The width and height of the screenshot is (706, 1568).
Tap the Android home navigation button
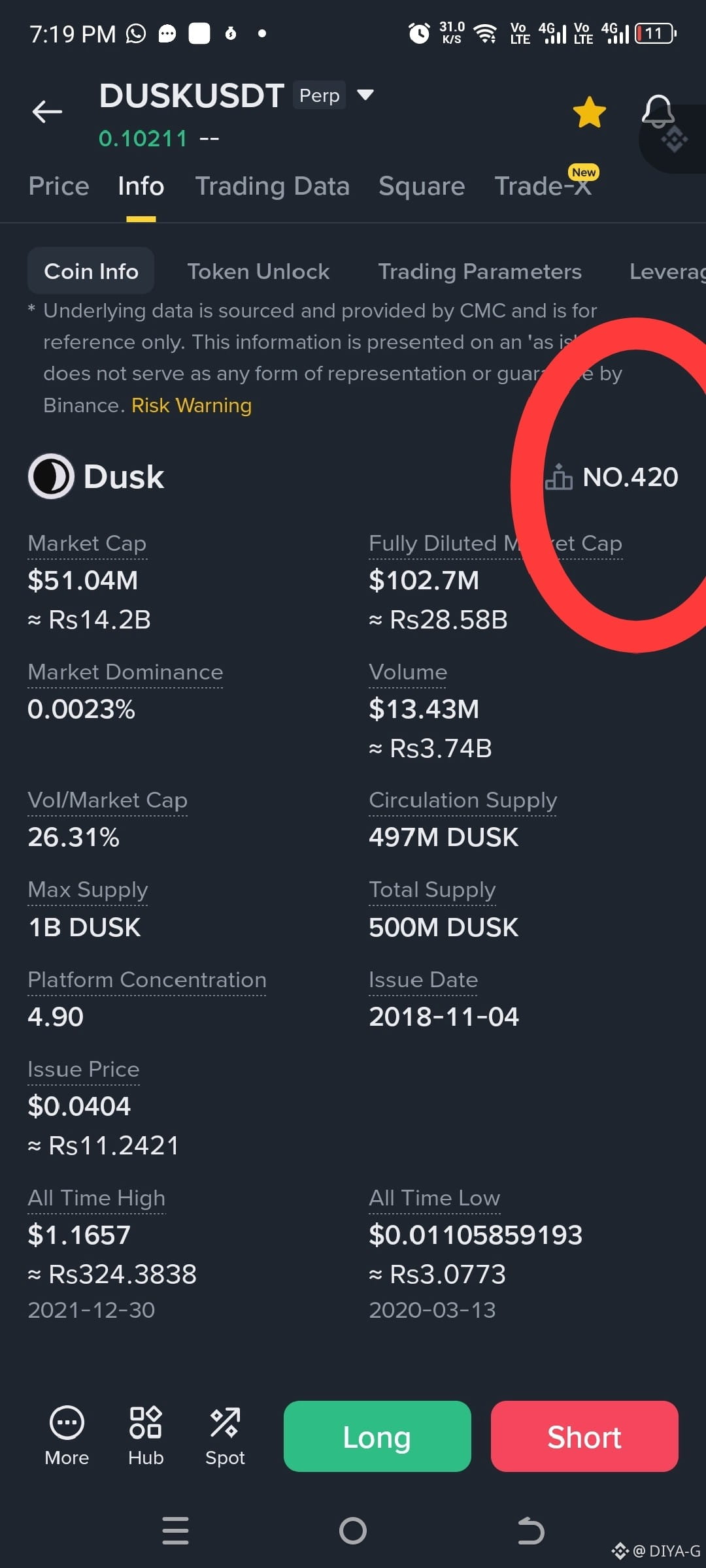click(353, 1531)
